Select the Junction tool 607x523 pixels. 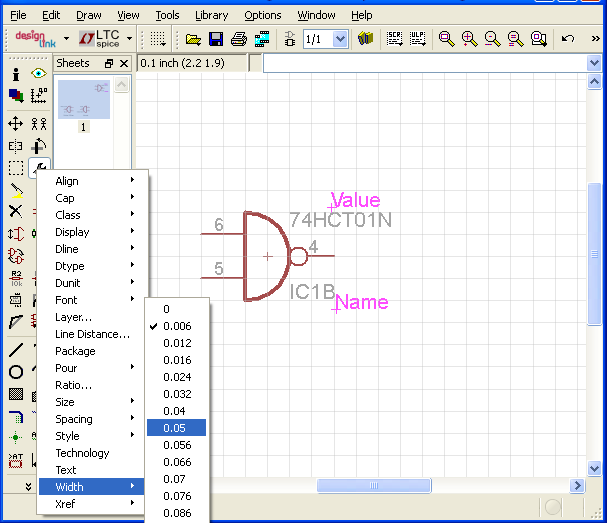15,437
